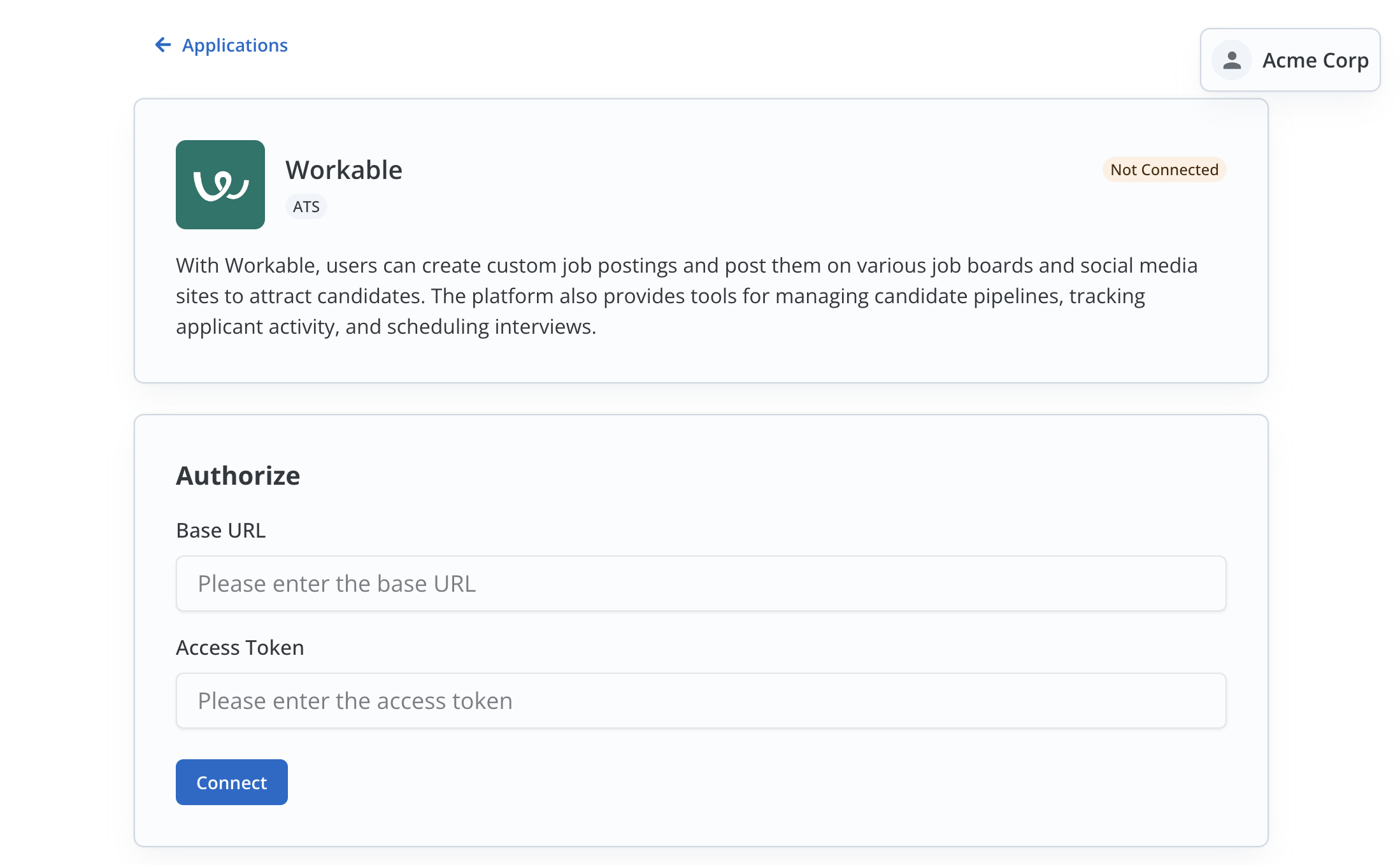Click the Access Token field label
The height and width of the screenshot is (865, 1400).
239,647
